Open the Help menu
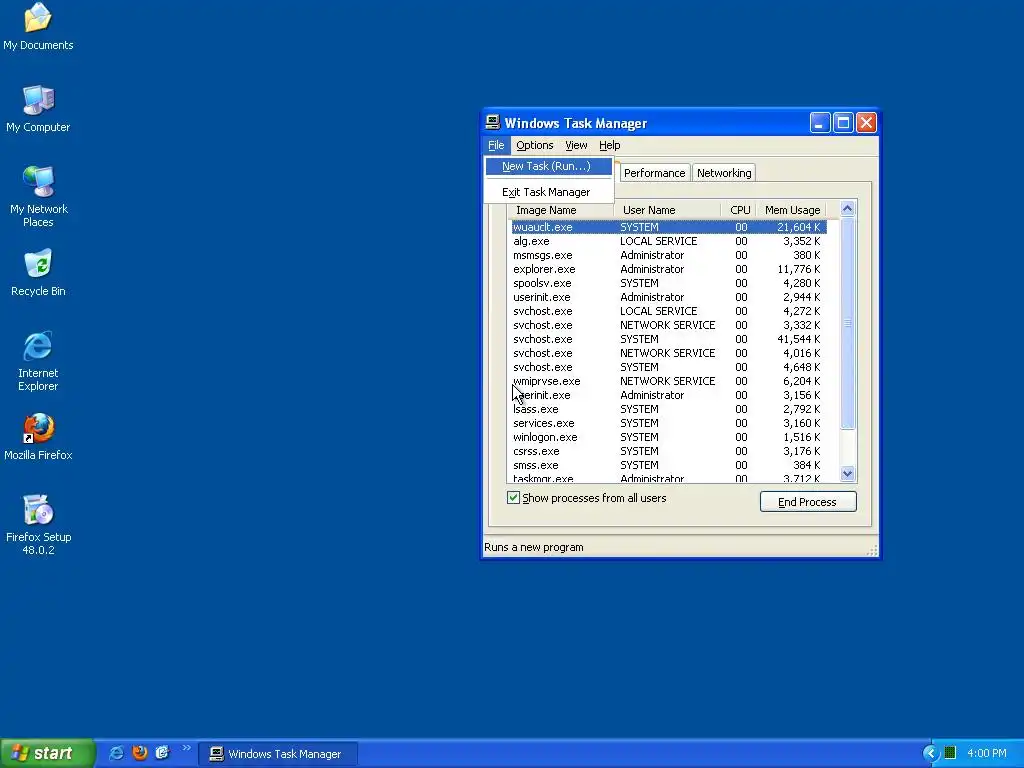The width and height of the screenshot is (1024, 768). tap(609, 145)
